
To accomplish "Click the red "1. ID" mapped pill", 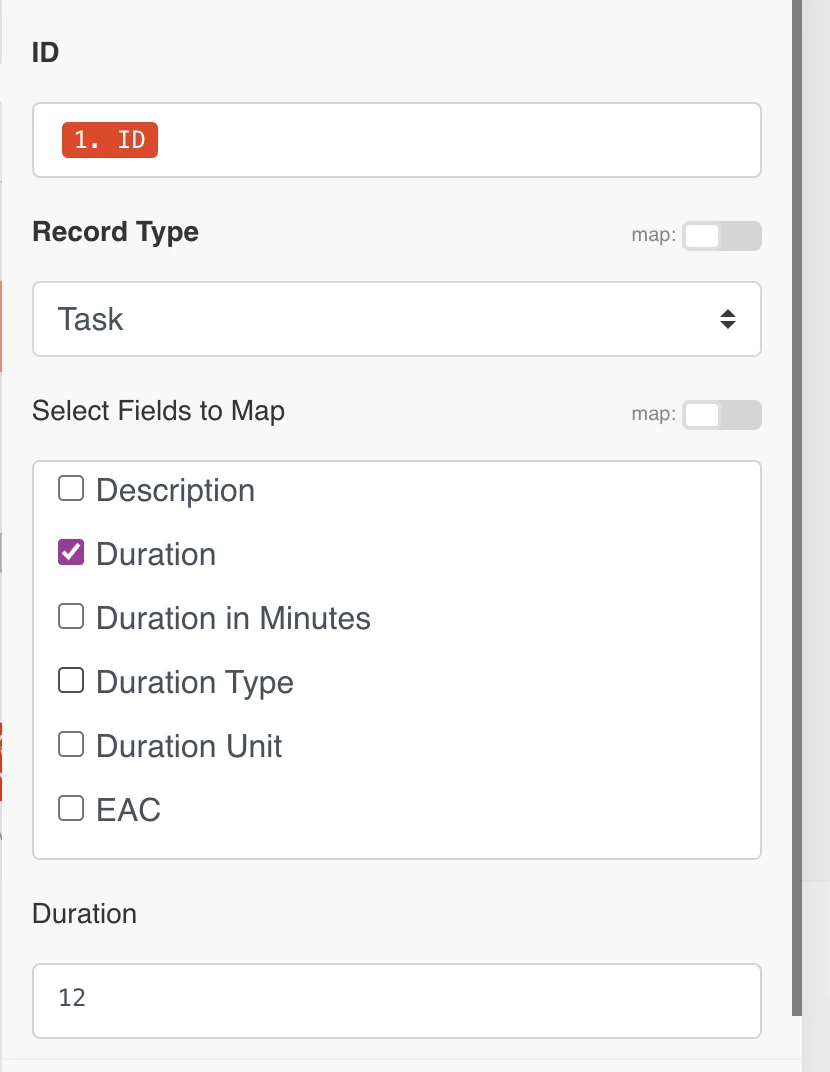I will tap(110, 140).
